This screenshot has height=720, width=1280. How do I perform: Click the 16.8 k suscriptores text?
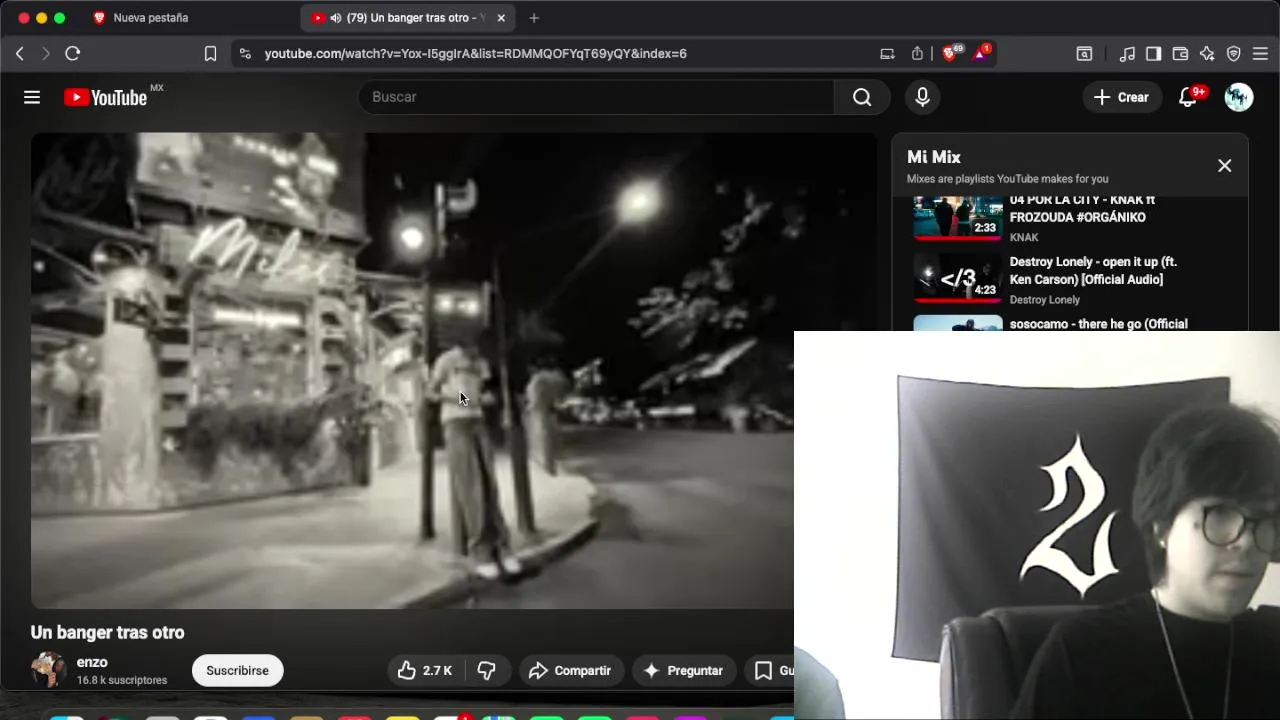pyautogui.click(x=122, y=680)
